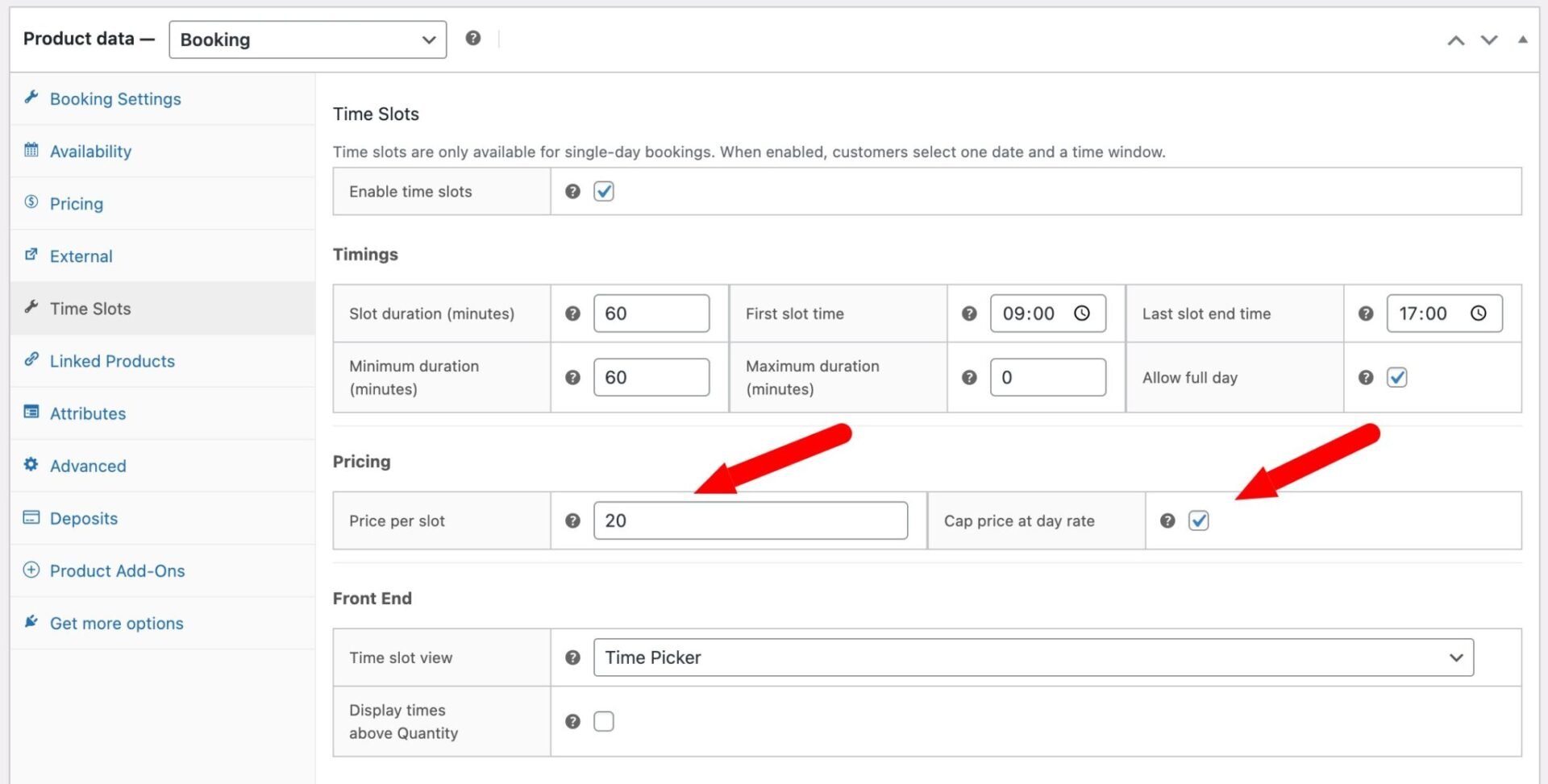Screen dimensions: 1548x784
Task: Enable Display times above Quantity checkbox
Action: point(603,721)
